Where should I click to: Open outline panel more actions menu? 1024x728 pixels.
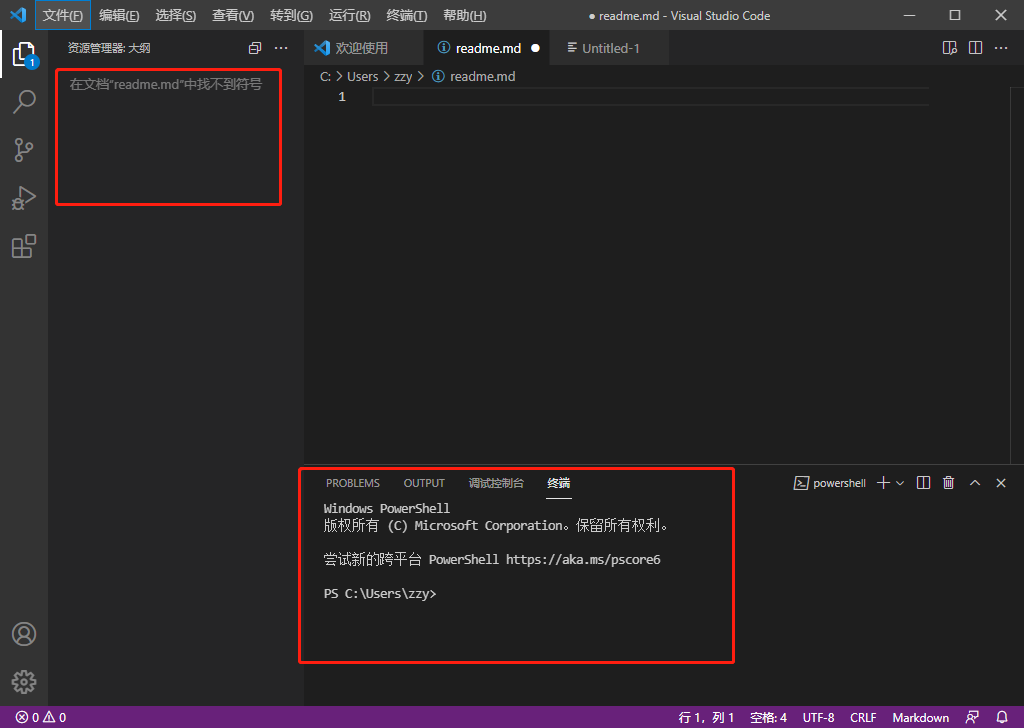(281, 48)
